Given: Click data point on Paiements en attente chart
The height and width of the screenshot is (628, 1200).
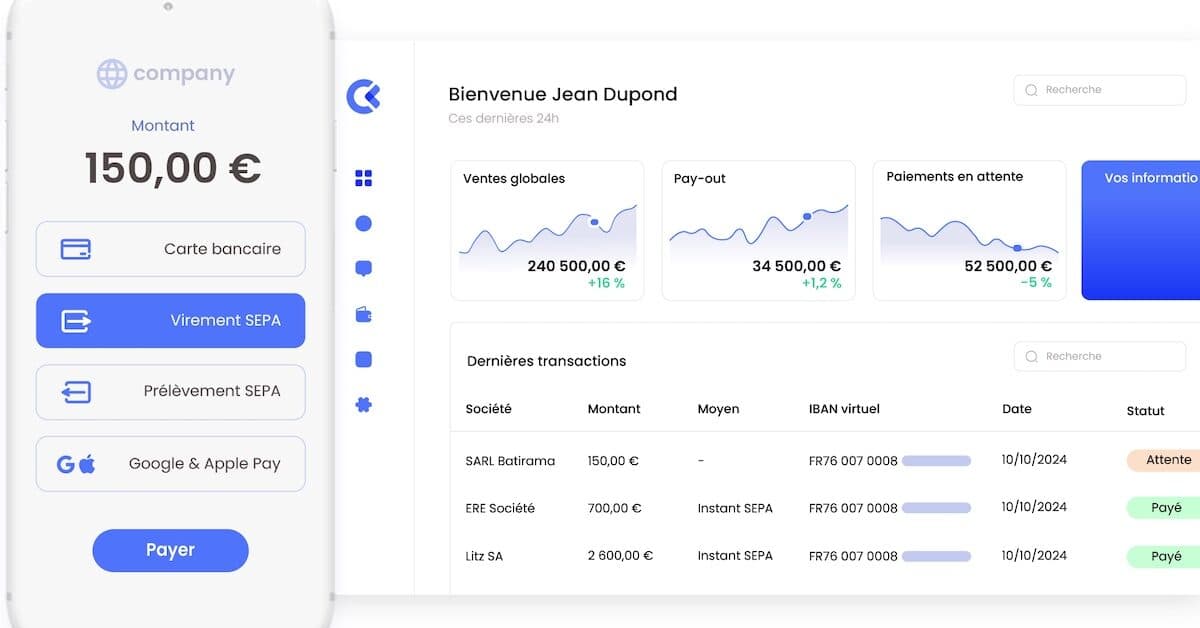Looking at the screenshot, I should coord(1017,247).
